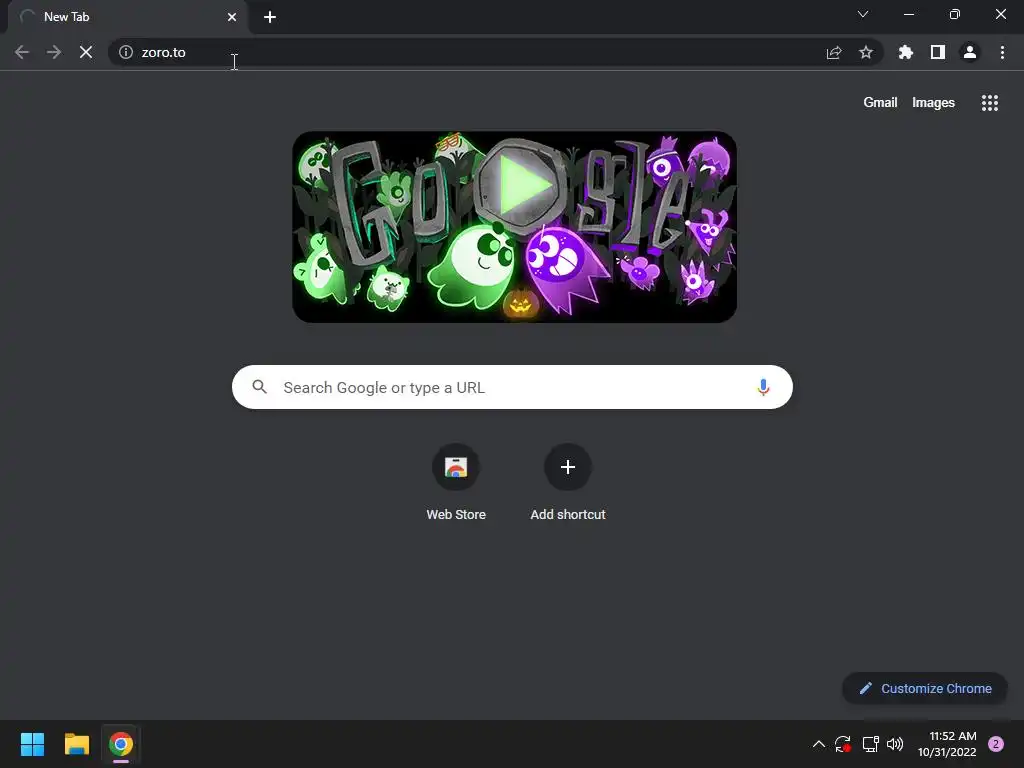Click the Add shortcut label text
The height and width of the screenshot is (768, 1024).
pyautogui.click(x=568, y=515)
